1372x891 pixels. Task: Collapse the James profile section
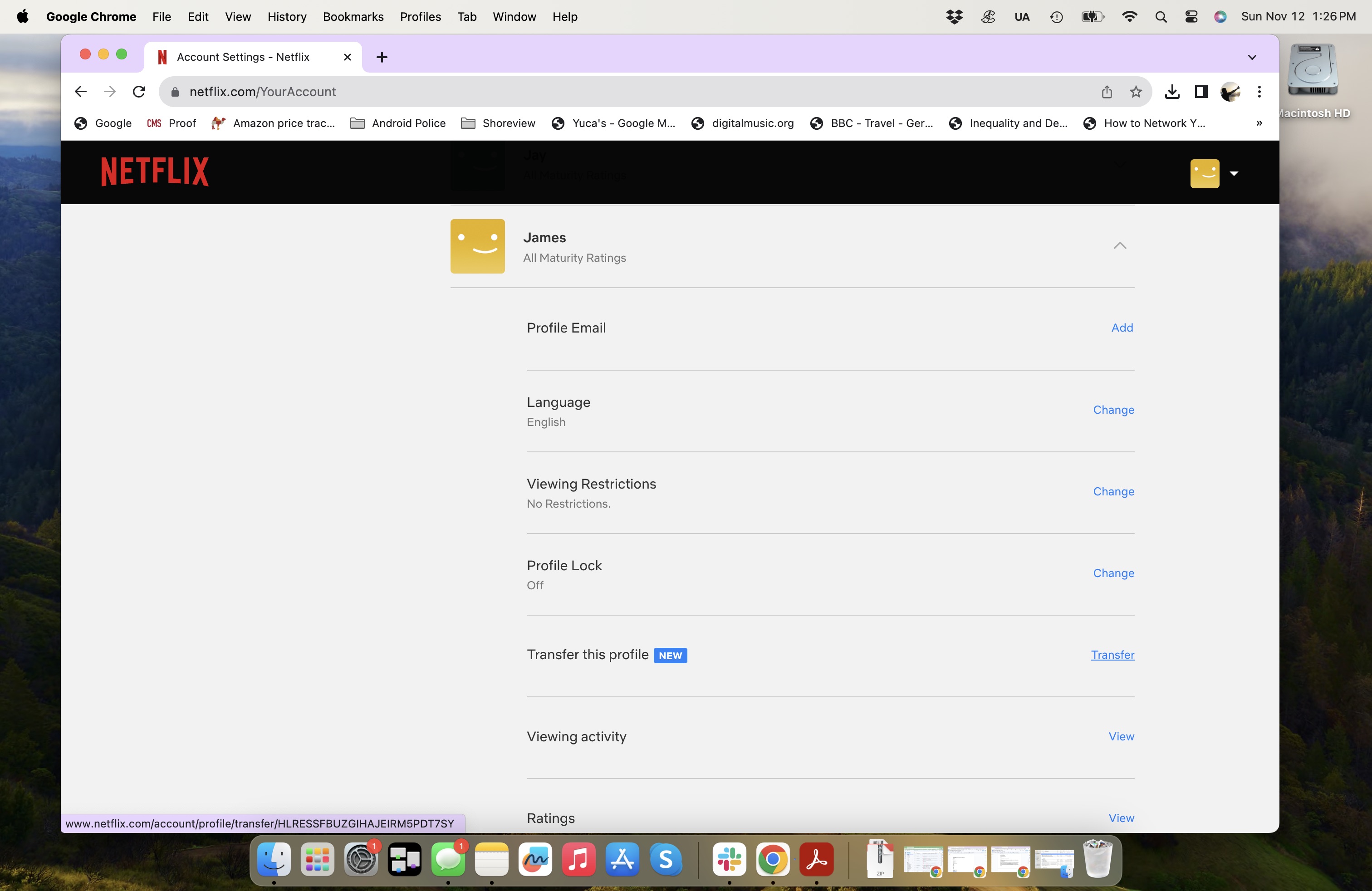pos(1119,246)
